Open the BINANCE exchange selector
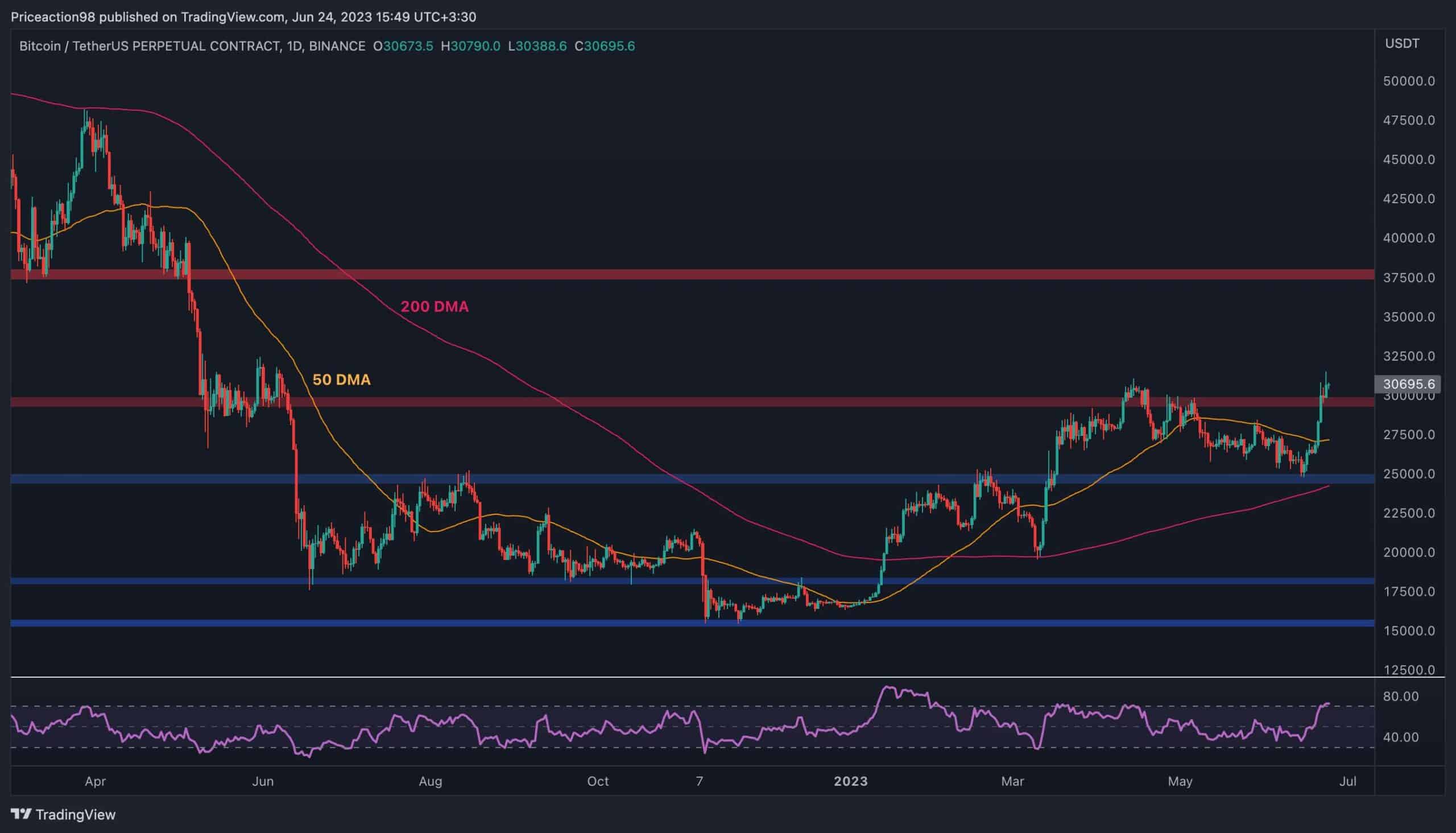This screenshot has height=833, width=1456. coord(337,46)
